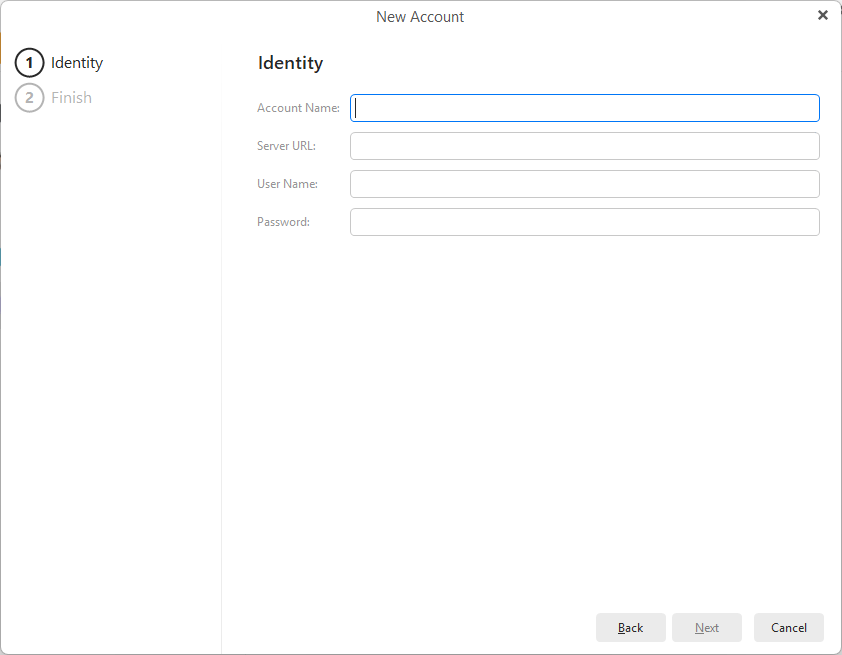Click blank form area beneath Password field
This screenshot has width=842, height=655.
[x=530, y=400]
